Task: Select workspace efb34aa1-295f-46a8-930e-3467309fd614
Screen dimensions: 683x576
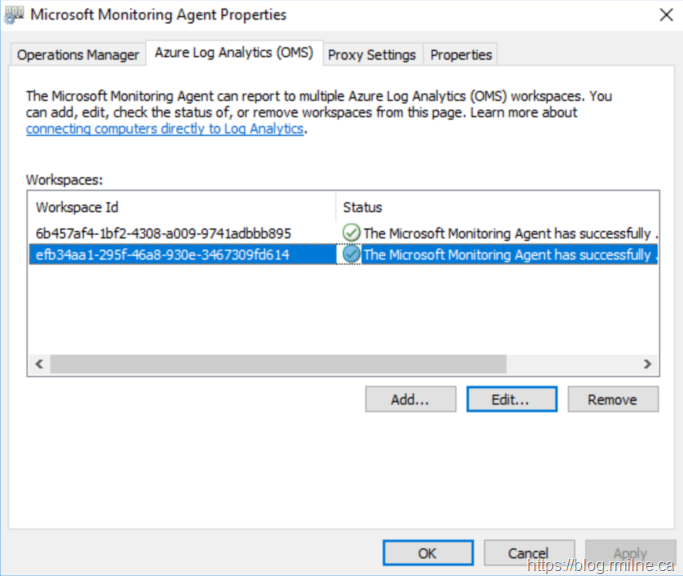Action: [162, 254]
